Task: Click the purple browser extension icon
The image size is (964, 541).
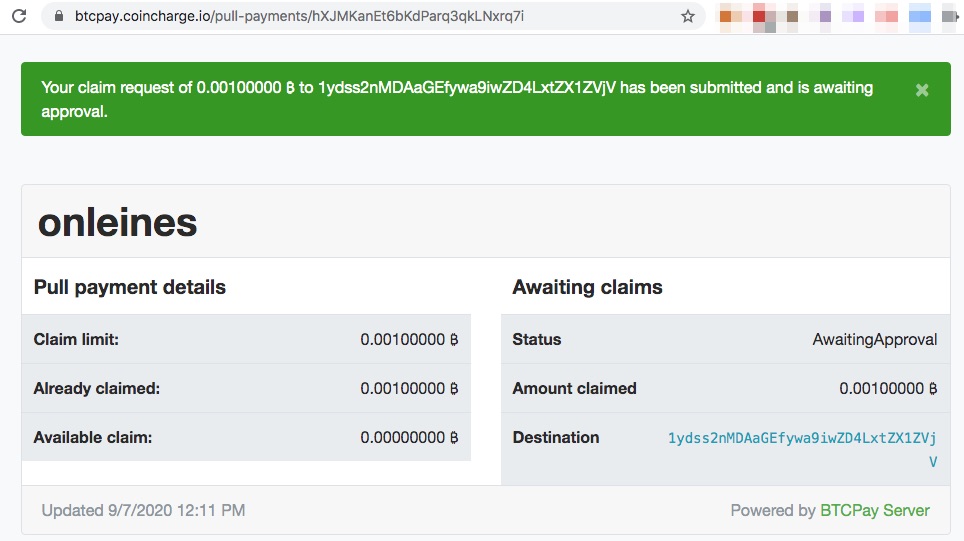Action: (825, 17)
